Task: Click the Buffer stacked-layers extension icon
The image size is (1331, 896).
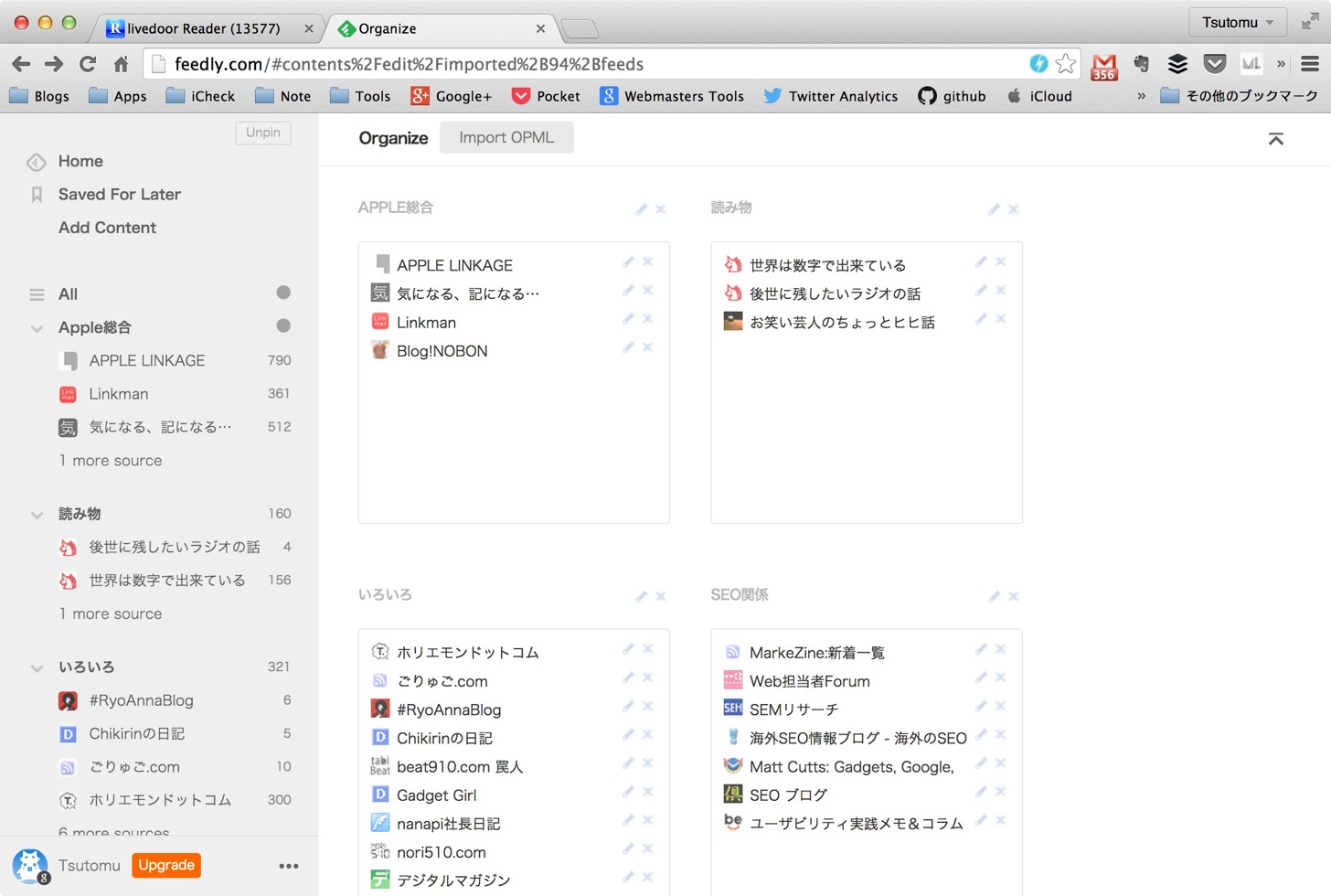Action: [x=1177, y=63]
